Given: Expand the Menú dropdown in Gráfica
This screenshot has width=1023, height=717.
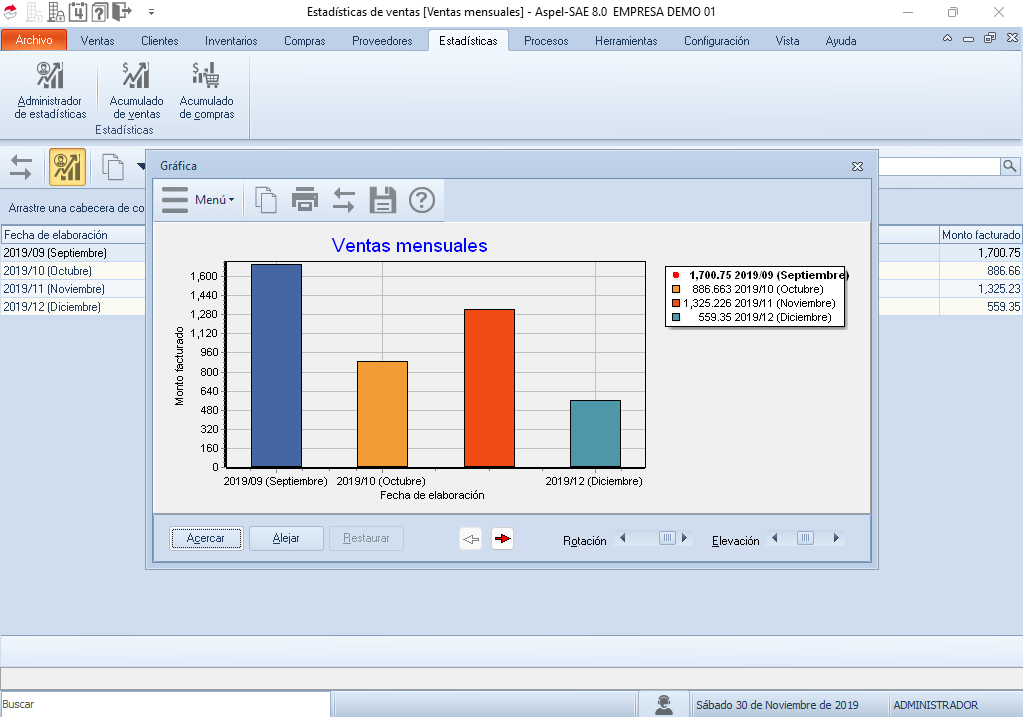Looking at the screenshot, I should point(198,200).
